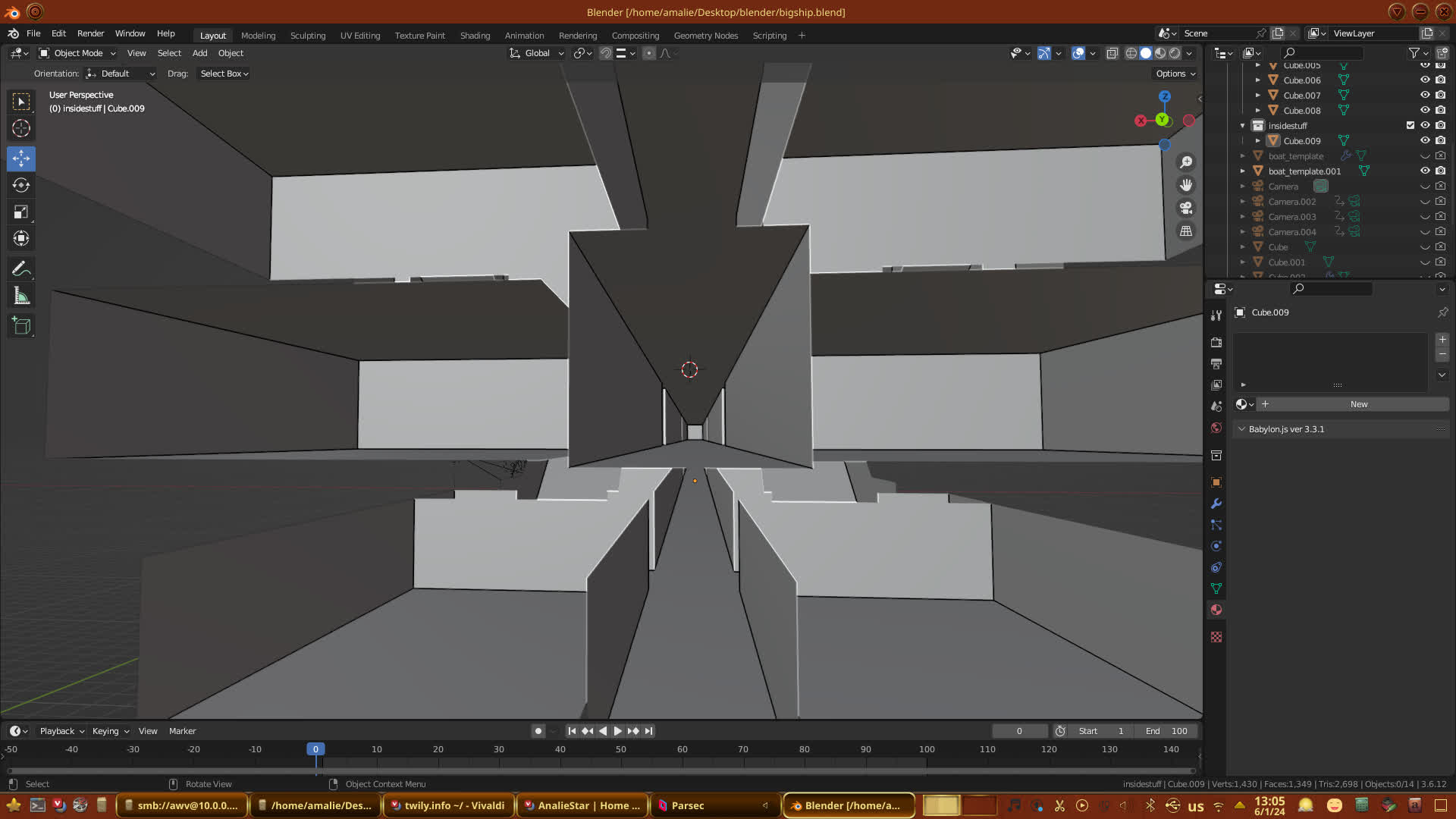Viewport: 1456px width, 819px height.
Task: Select the 3D Cursor tool
Action: pos(21,128)
